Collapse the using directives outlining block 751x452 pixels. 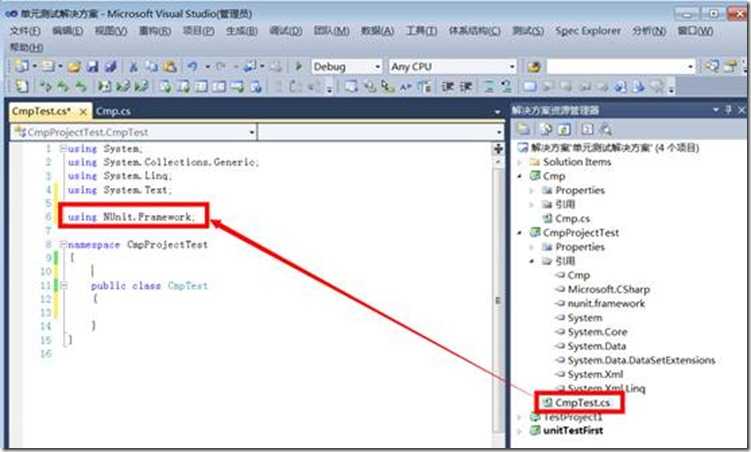pos(63,148)
